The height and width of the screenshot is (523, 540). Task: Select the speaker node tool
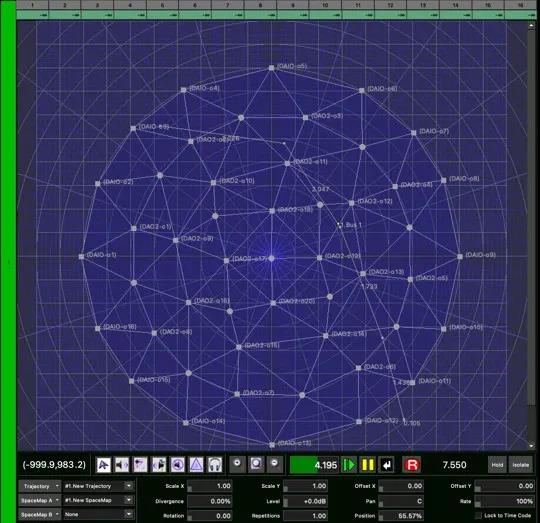(x=122, y=465)
